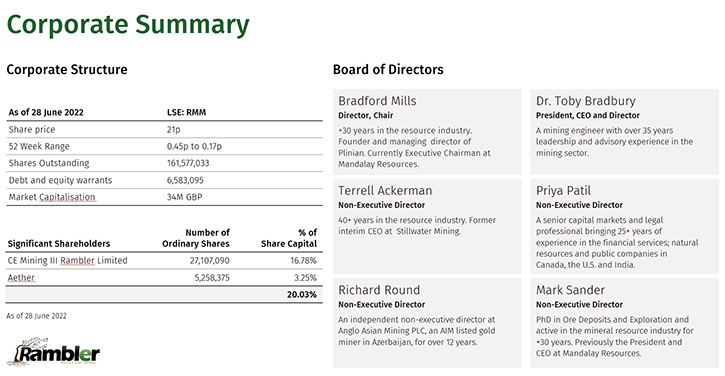The width and height of the screenshot is (725, 376).
Task: Select the Dr. Toby Bradbury card
Action: [x=624, y=132]
